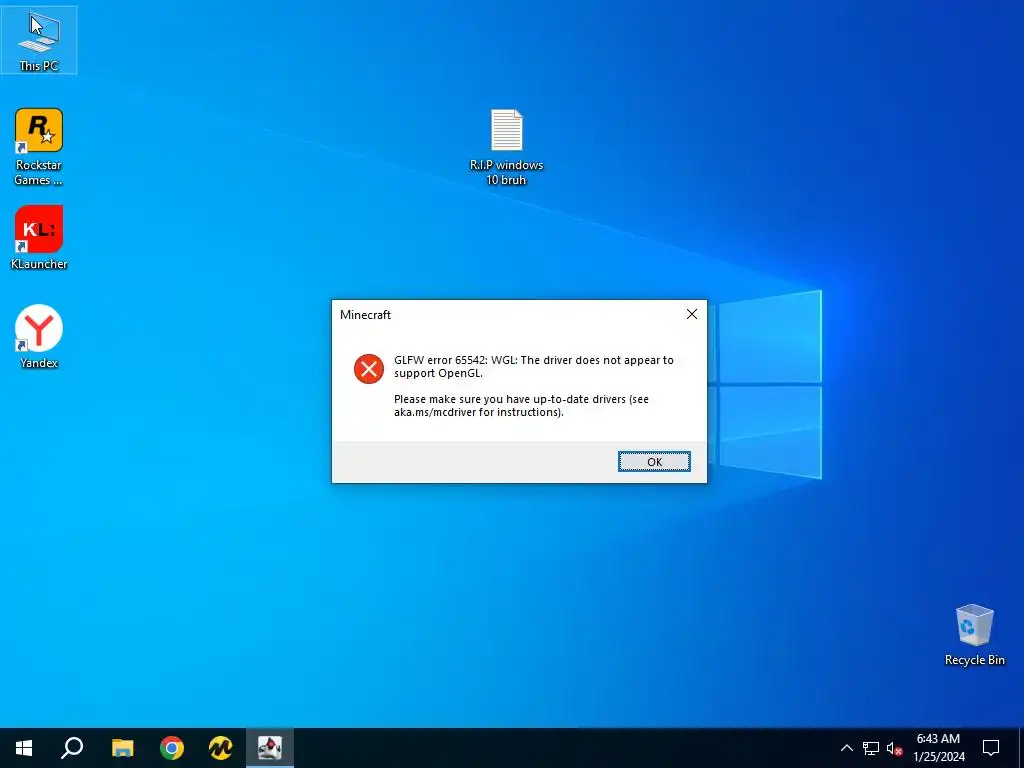The image size is (1024, 768).
Task: Select the This PC desktop icon
Action: tap(39, 40)
